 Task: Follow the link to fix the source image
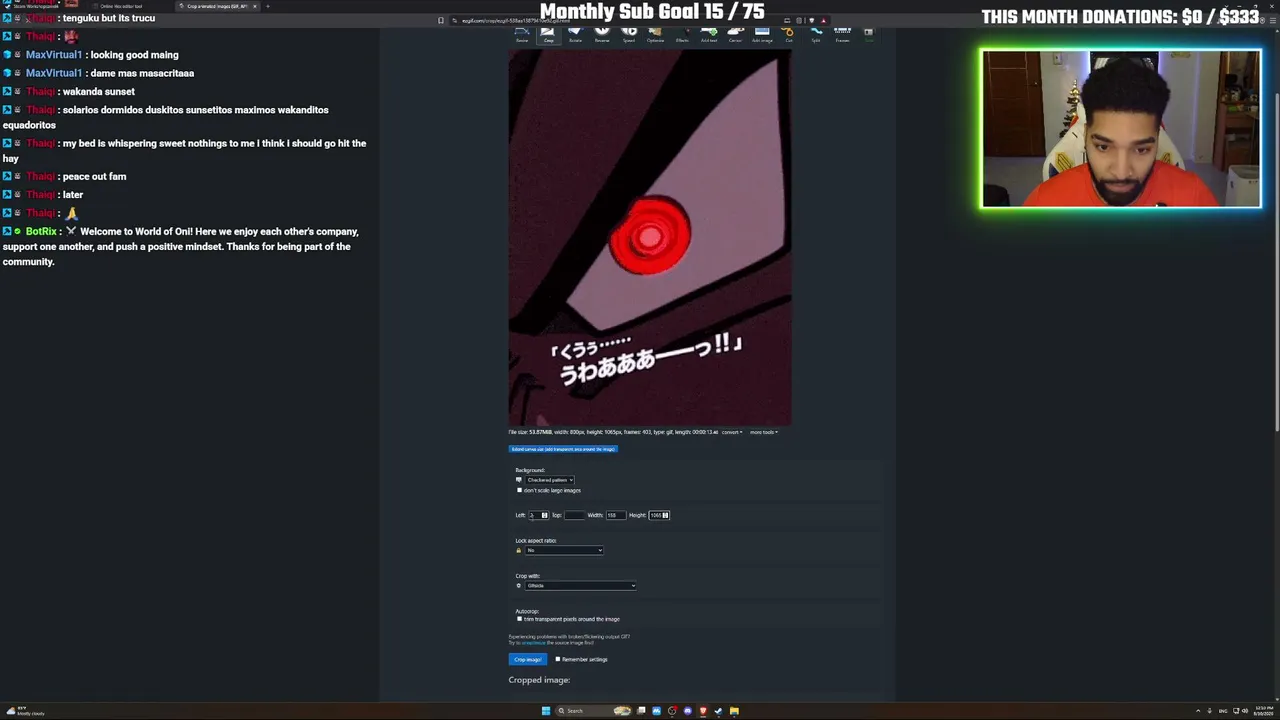pos(534,642)
